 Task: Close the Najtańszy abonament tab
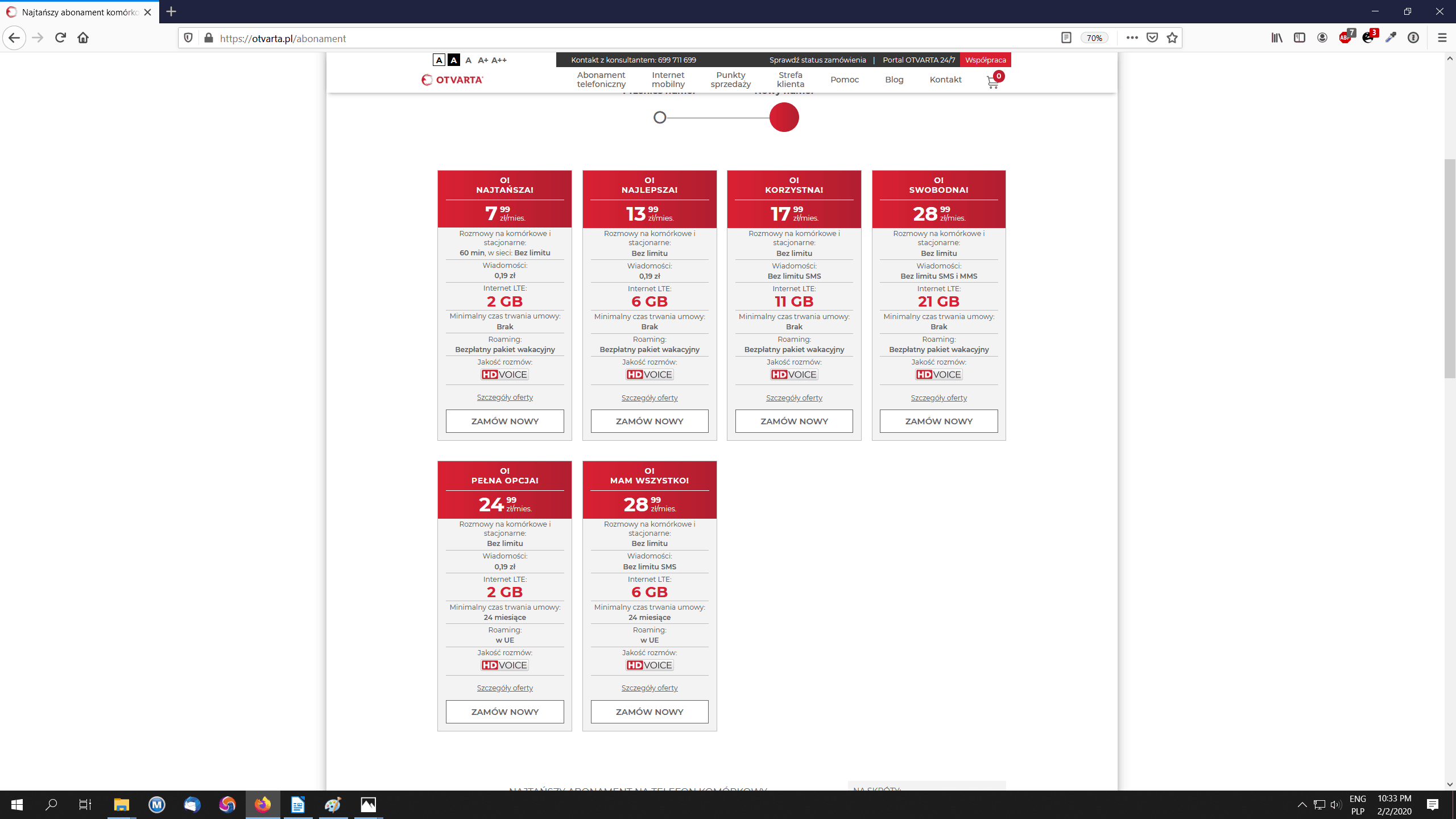click(x=148, y=12)
